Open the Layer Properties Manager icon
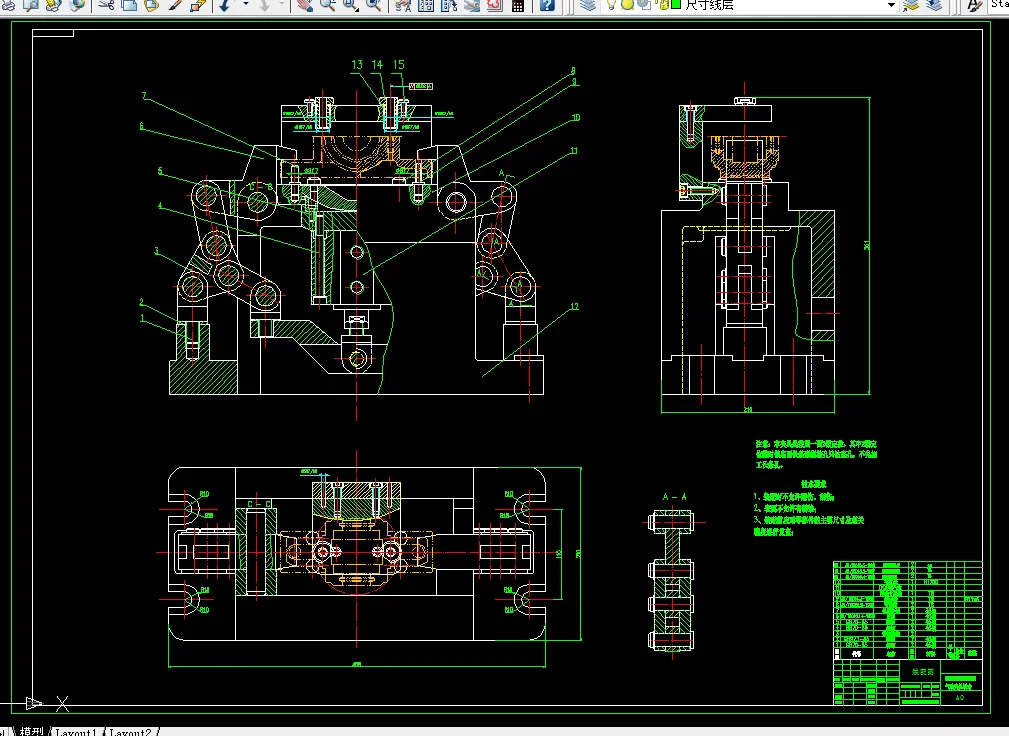Image resolution: width=1009 pixels, height=736 pixels. (588, 5)
